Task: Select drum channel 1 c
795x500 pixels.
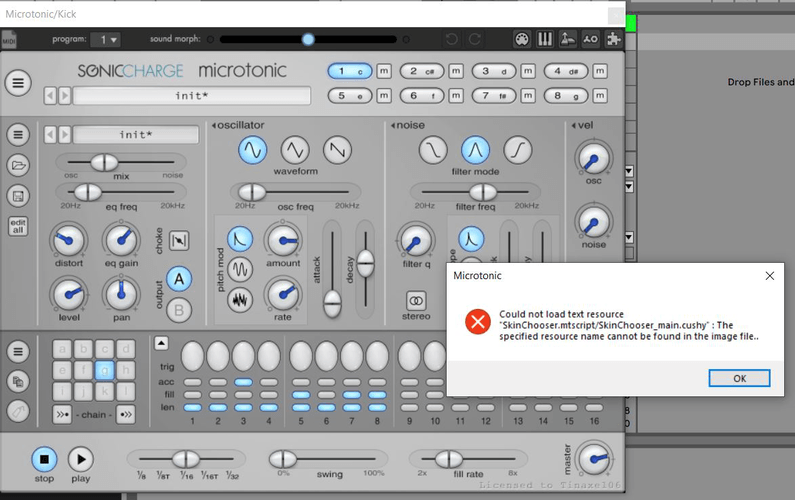Action: 350,72
